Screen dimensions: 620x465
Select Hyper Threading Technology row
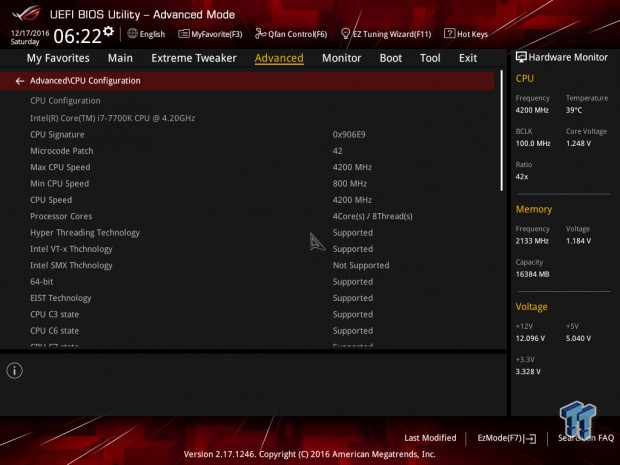click(x=85, y=232)
